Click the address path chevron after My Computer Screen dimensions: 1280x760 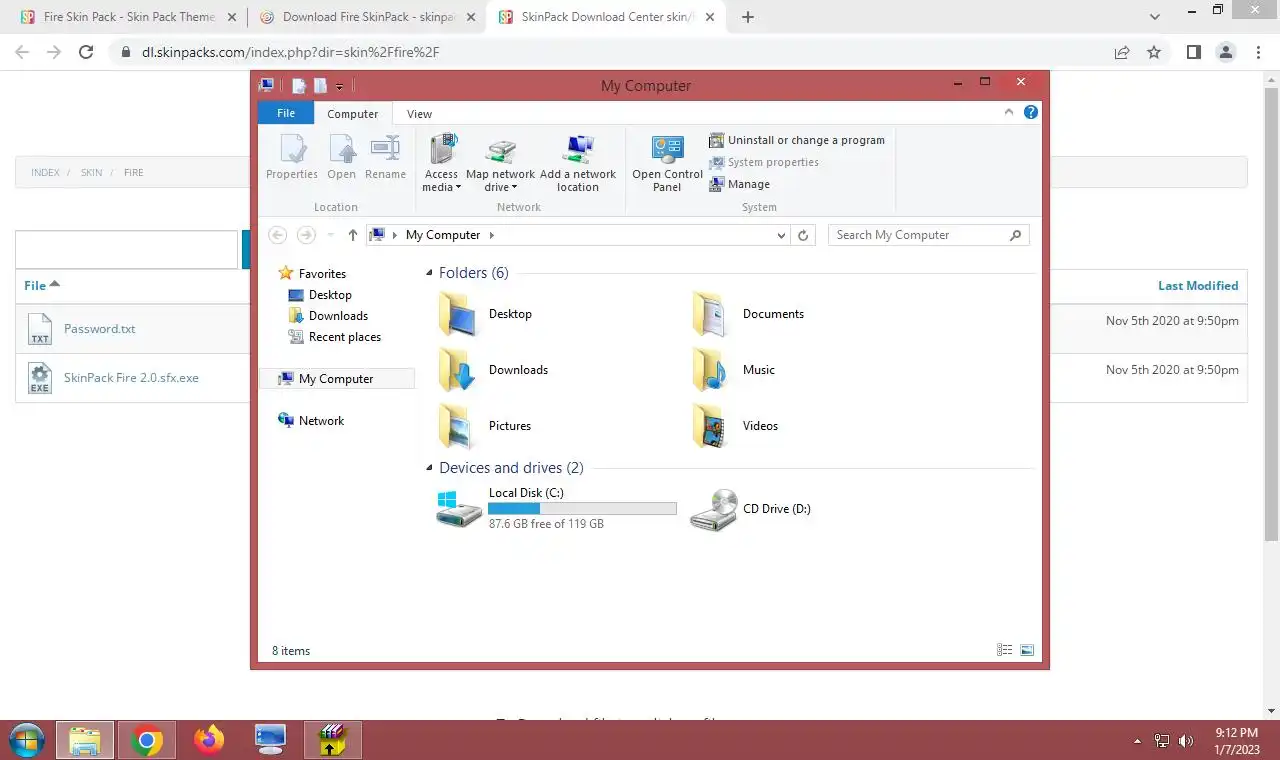tap(492, 235)
